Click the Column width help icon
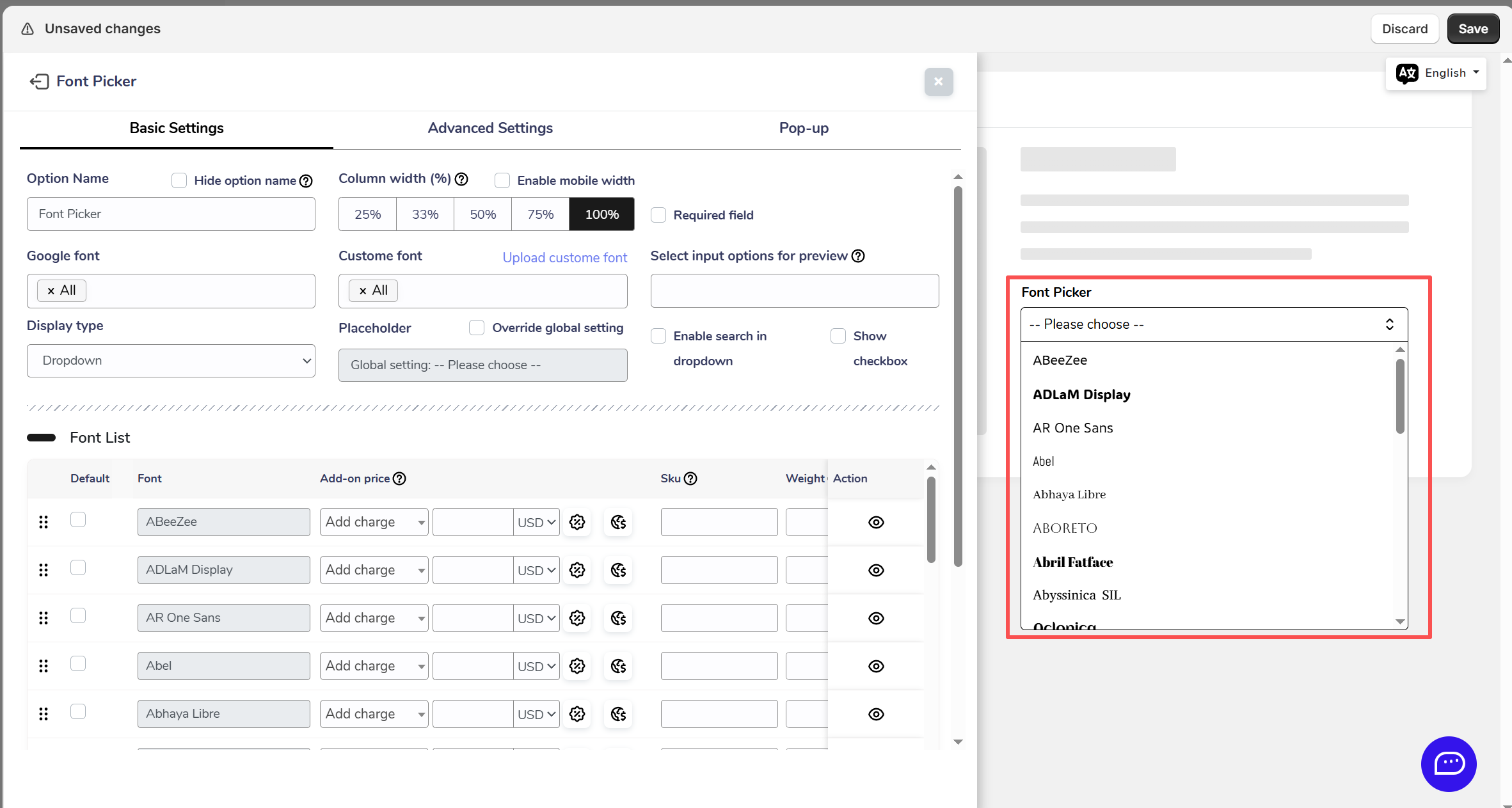This screenshot has width=1512, height=808. point(461,179)
